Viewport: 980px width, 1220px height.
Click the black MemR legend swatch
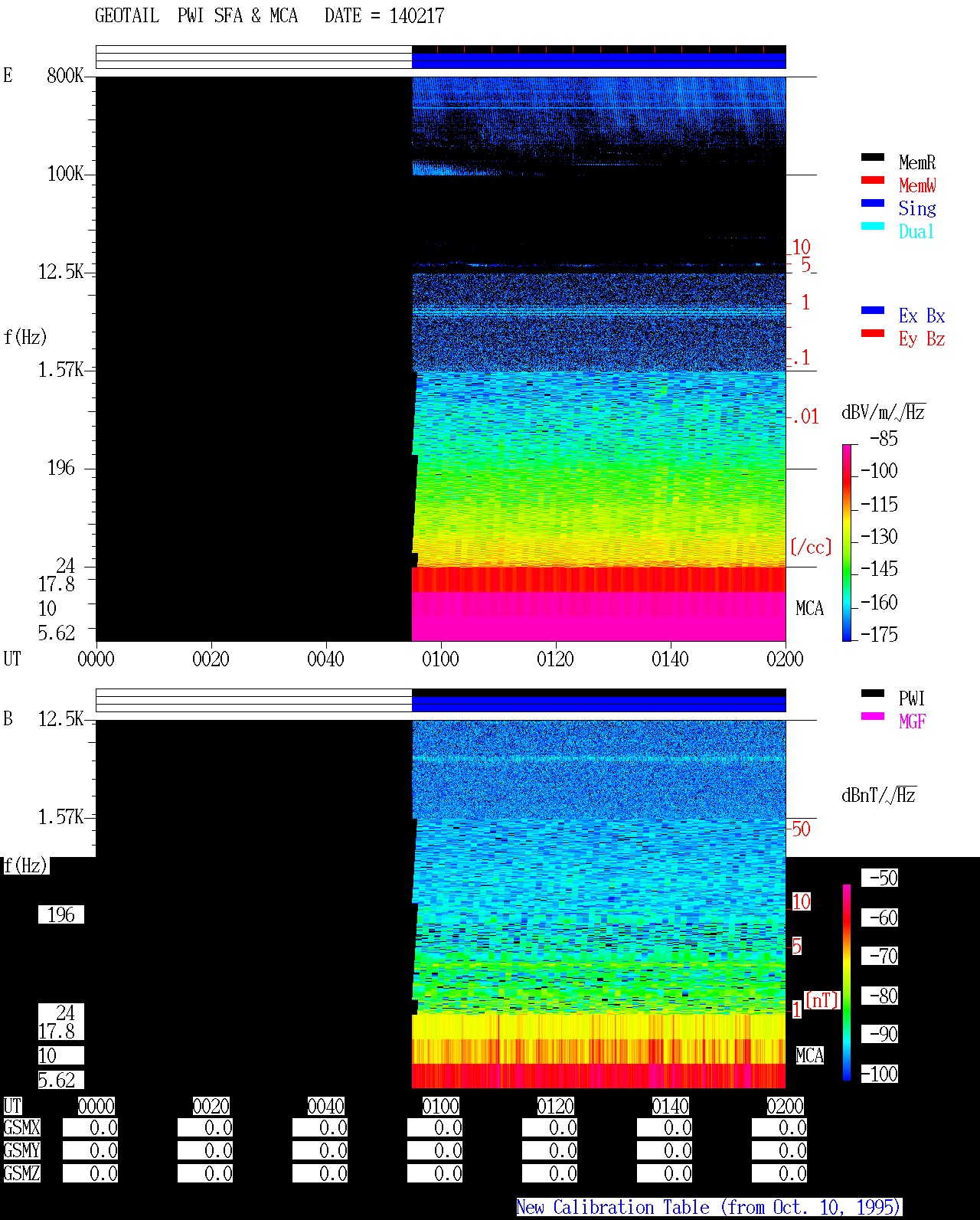873,157
